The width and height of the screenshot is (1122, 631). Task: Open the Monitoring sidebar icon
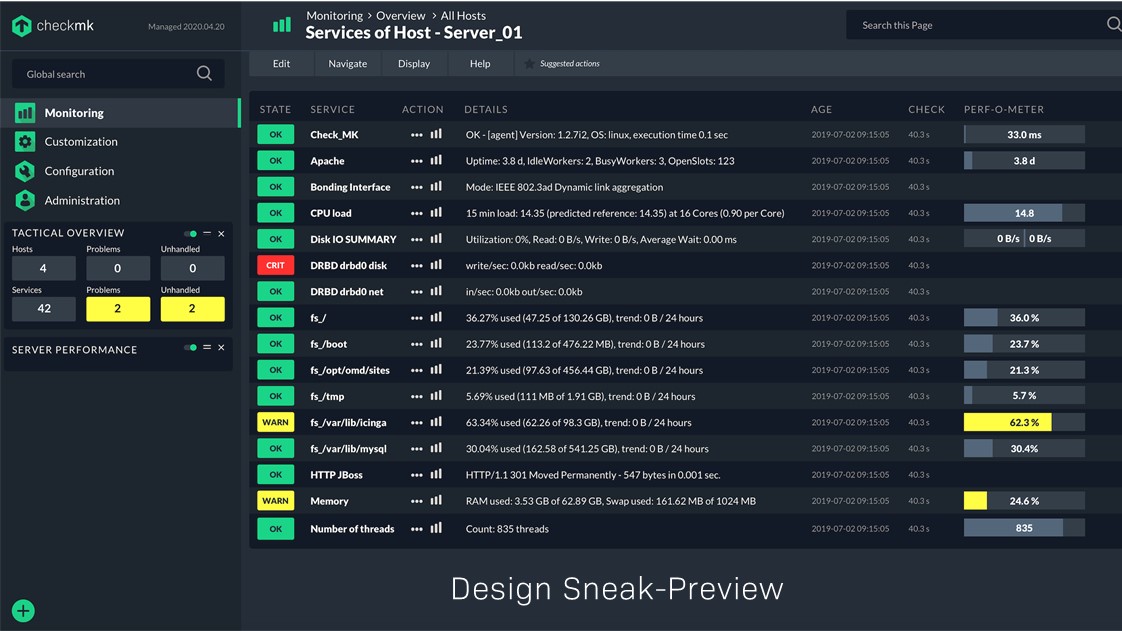point(25,113)
